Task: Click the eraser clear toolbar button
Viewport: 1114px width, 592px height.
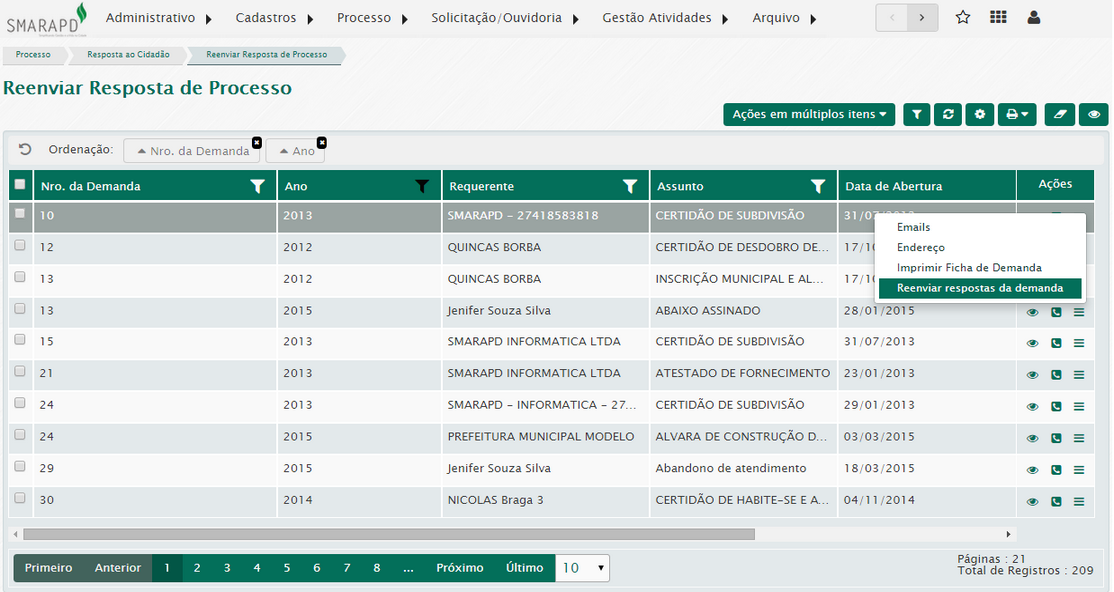Action: click(x=1061, y=115)
